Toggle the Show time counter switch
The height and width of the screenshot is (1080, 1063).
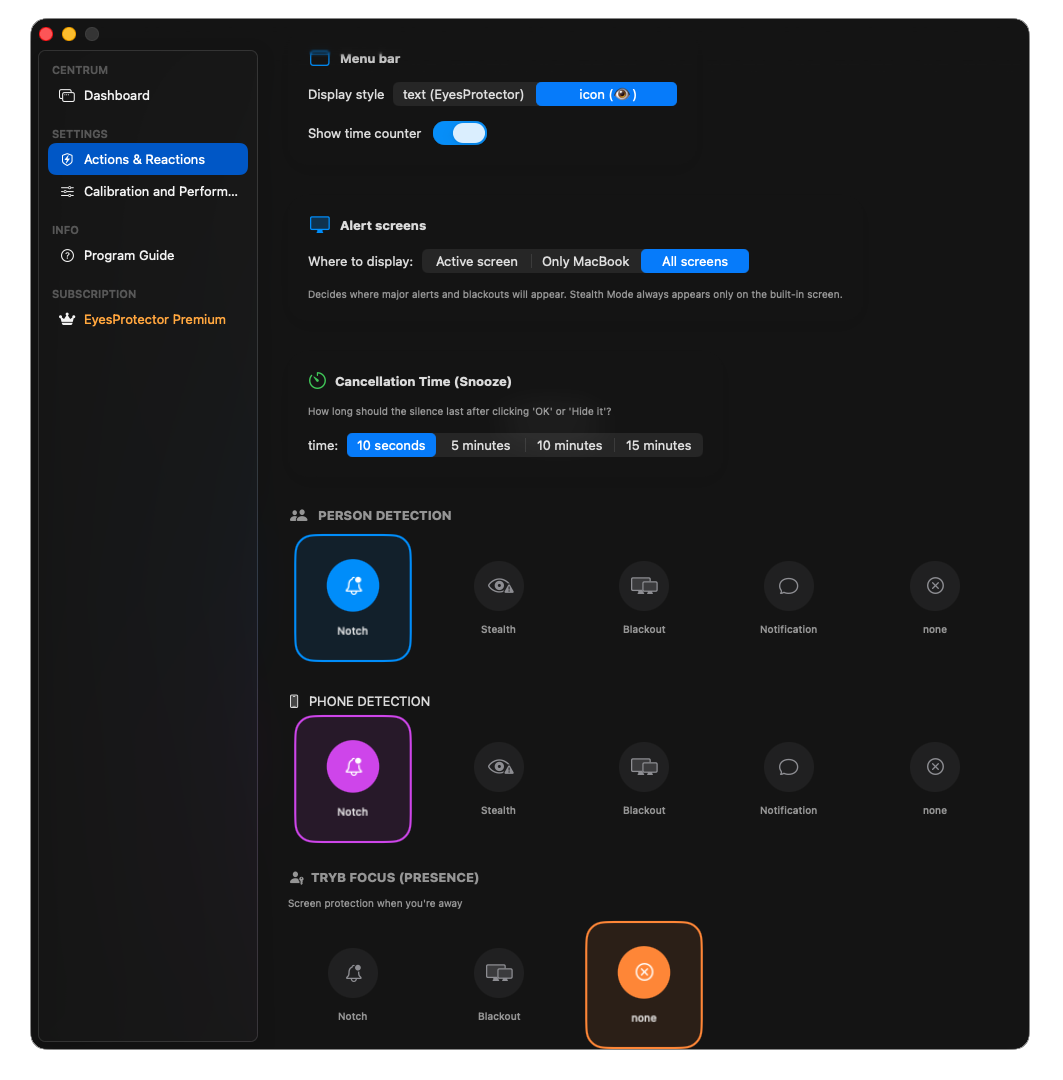[x=460, y=133]
